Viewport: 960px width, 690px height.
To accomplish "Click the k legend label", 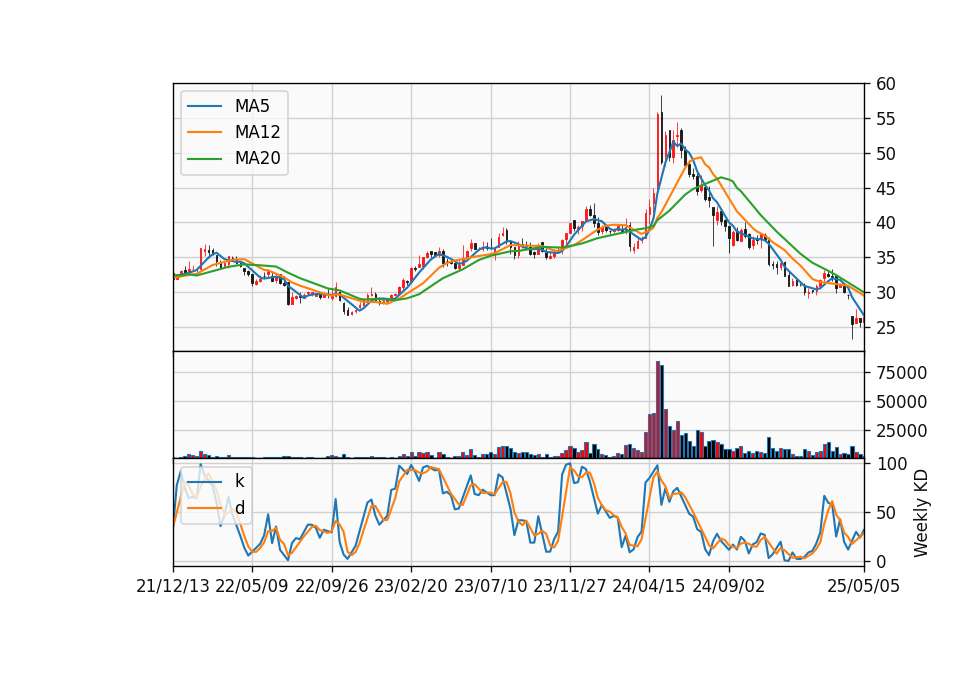I will tap(239, 481).
